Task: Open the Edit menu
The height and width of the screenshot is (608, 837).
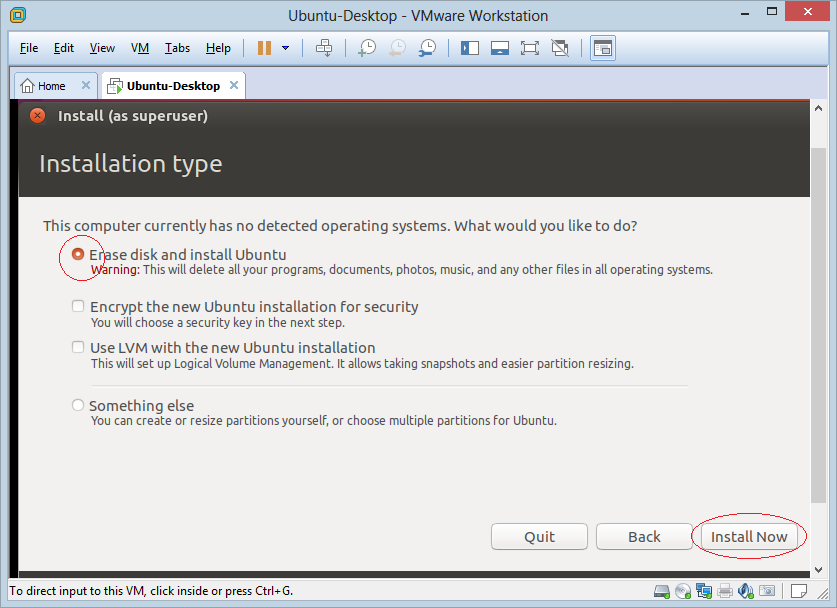Action: (64, 48)
